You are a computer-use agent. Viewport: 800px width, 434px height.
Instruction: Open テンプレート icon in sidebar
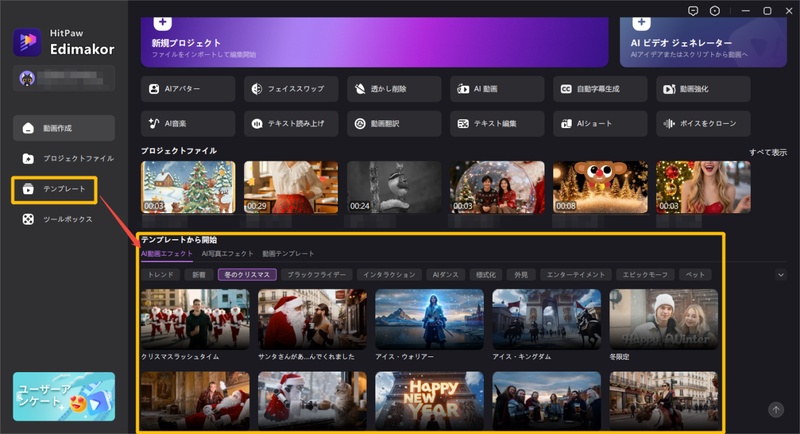[x=28, y=189]
